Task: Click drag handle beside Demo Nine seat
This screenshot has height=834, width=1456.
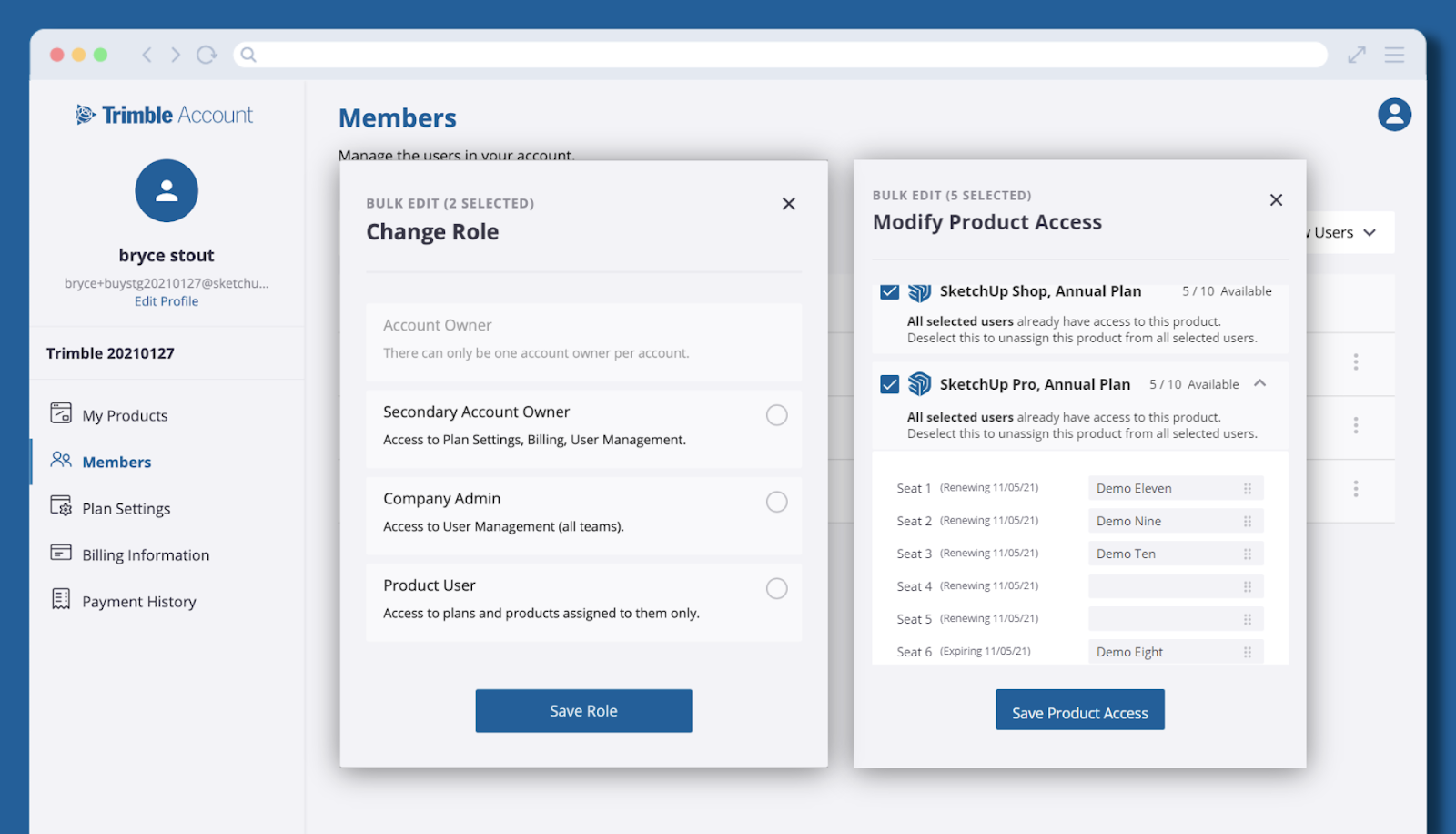Action: 1248,522
